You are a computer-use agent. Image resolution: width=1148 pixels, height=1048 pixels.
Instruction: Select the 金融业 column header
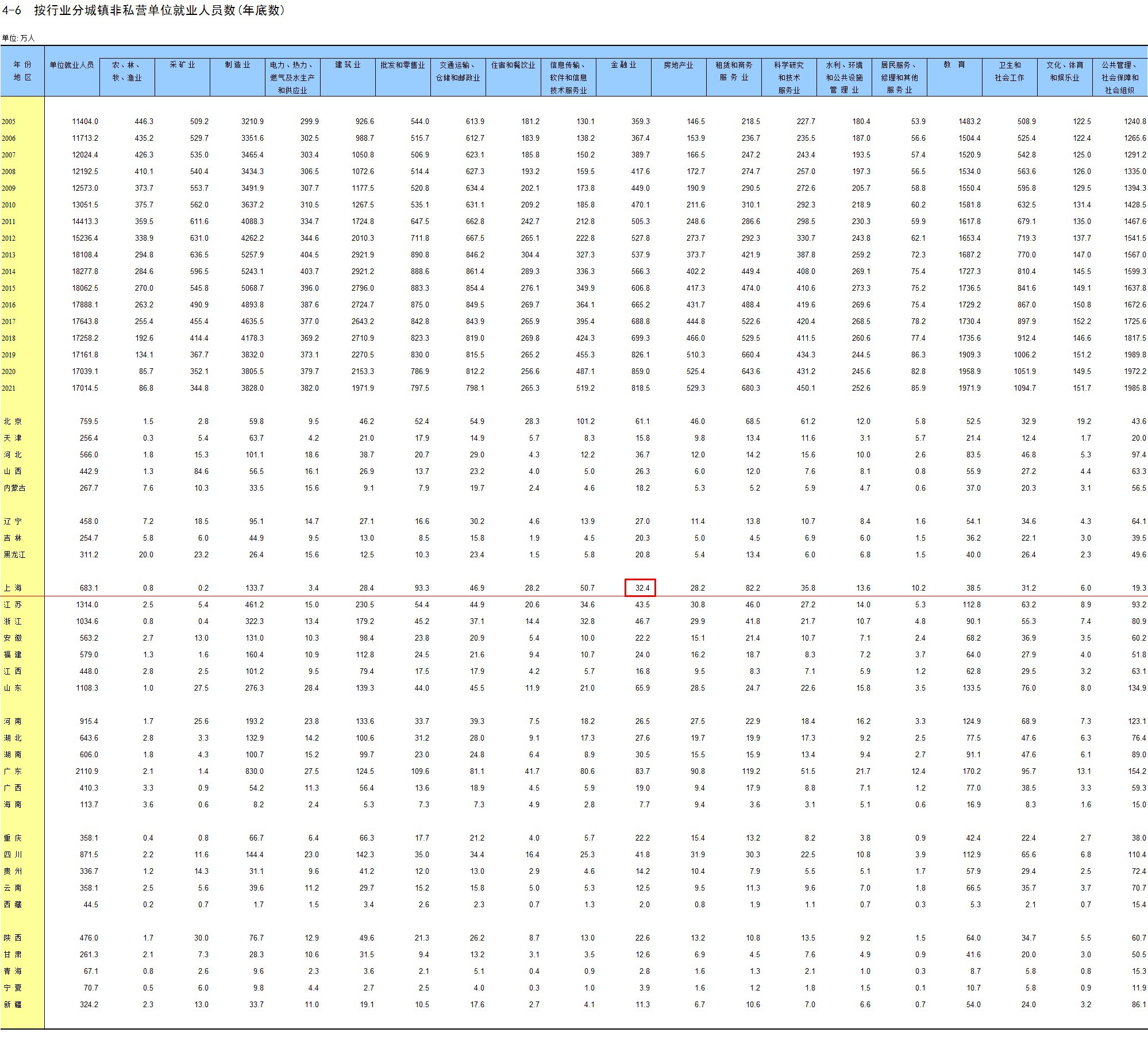[x=623, y=65]
